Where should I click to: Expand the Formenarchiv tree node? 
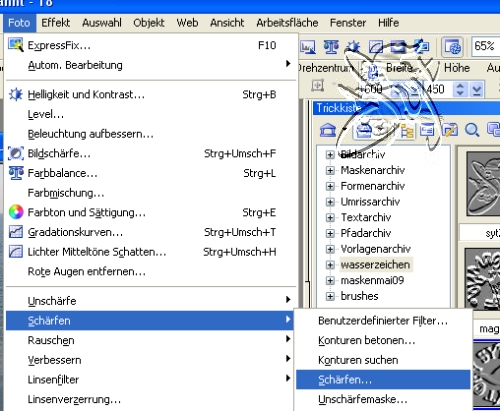point(330,186)
